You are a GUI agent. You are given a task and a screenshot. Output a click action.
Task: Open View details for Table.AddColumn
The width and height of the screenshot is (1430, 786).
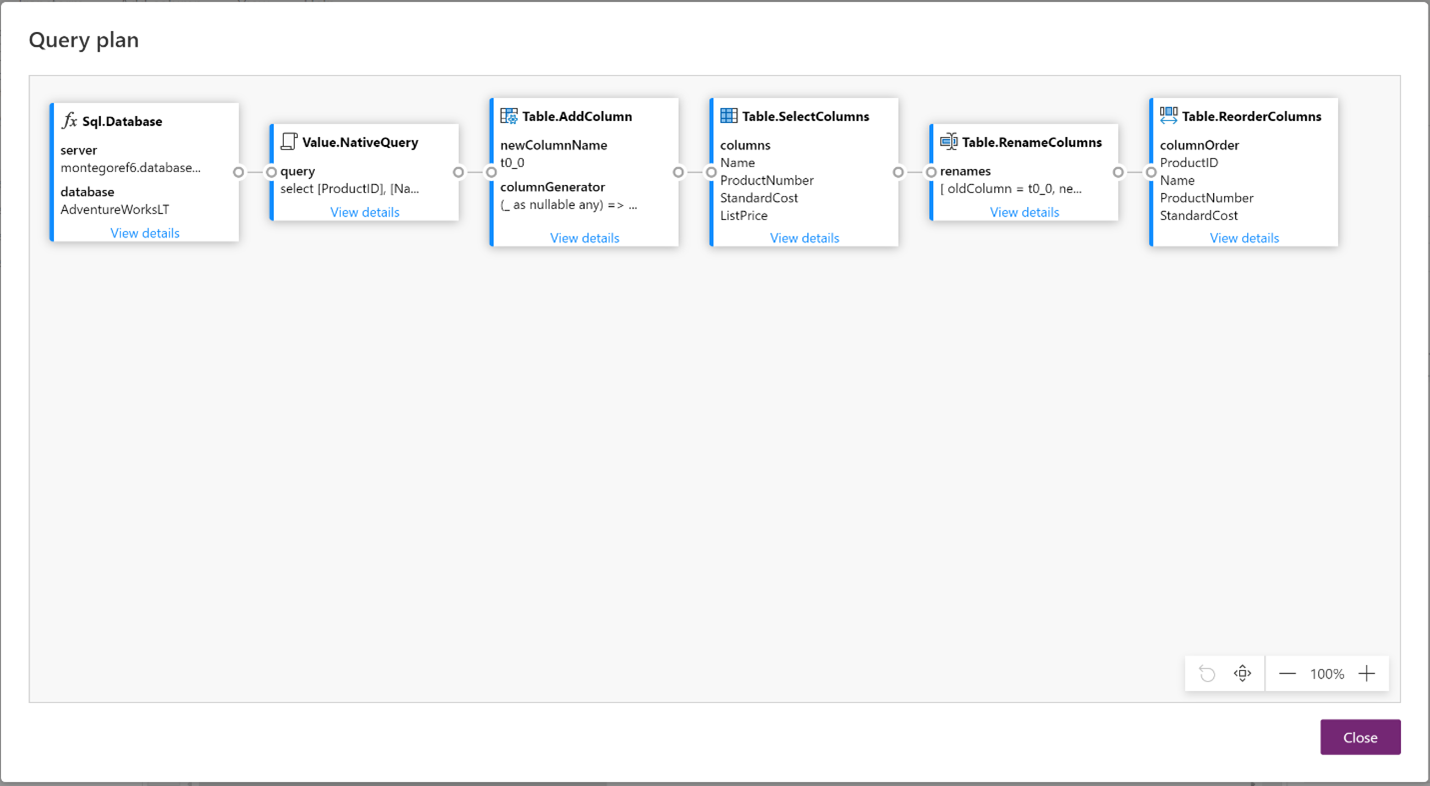point(584,237)
